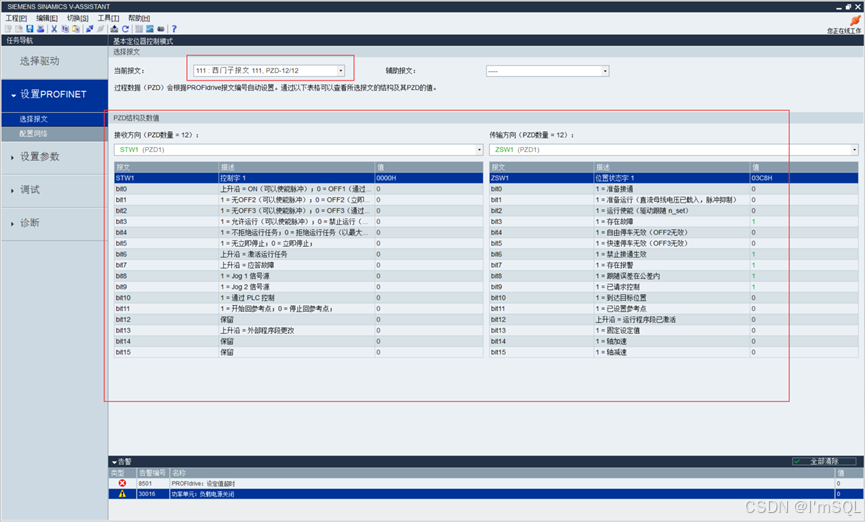Select ZSW1 bit0 row 1 = 准备接通

tap(674, 189)
